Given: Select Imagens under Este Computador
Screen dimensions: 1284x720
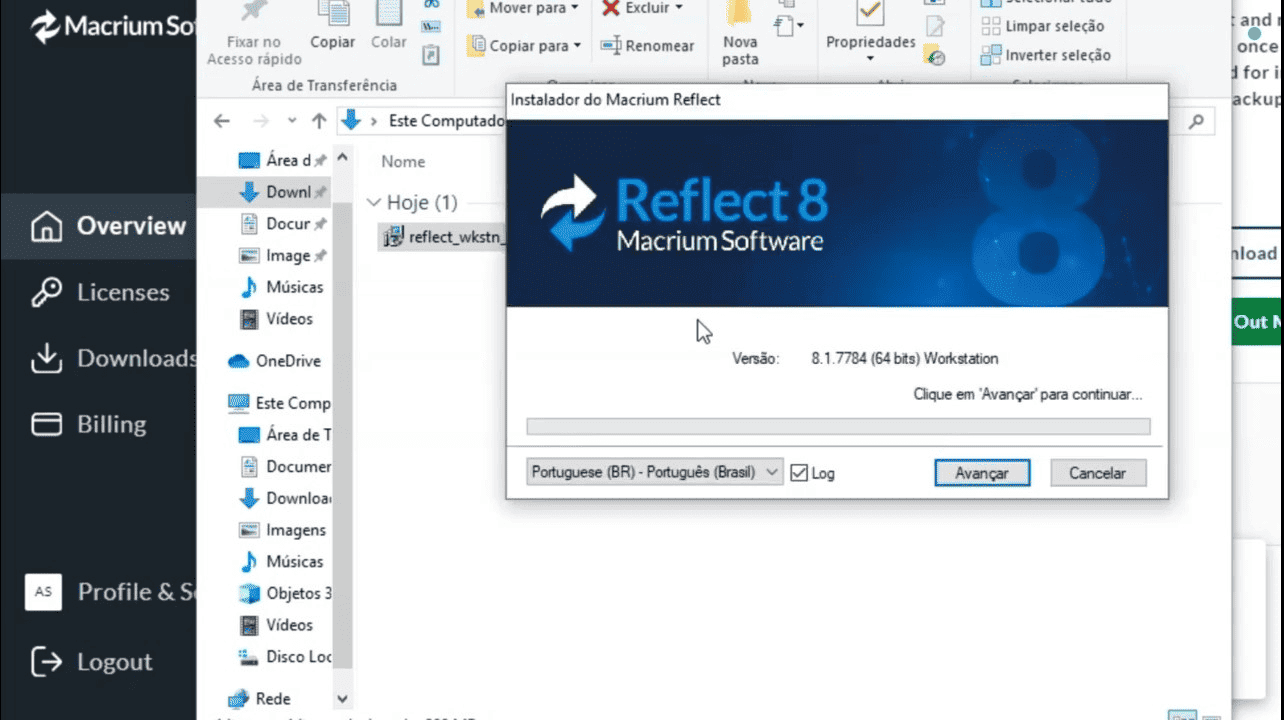Looking at the screenshot, I should [284, 530].
